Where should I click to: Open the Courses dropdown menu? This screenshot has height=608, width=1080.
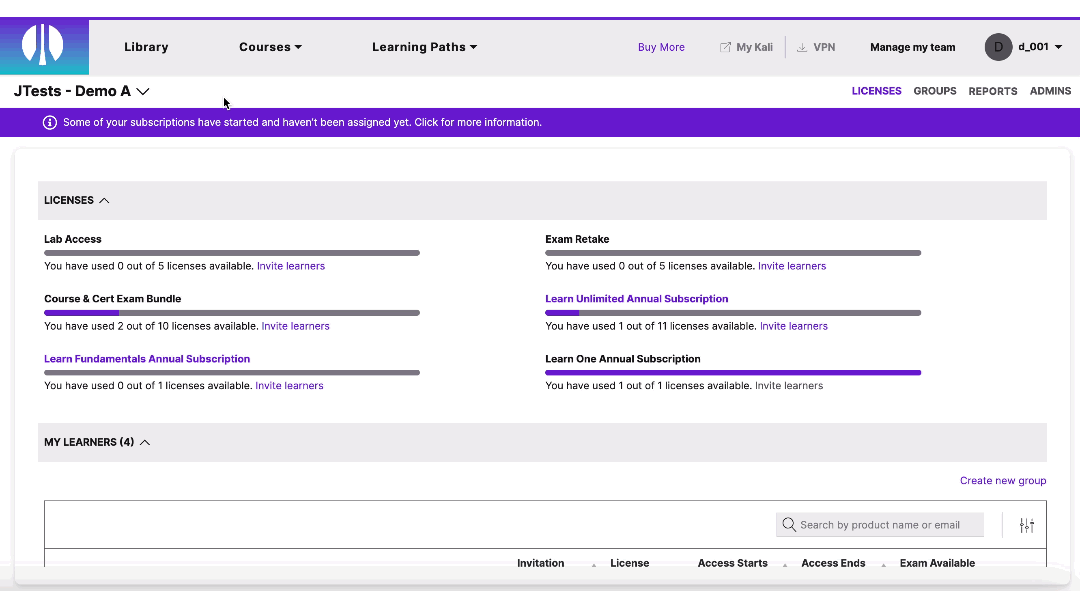point(270,46)
